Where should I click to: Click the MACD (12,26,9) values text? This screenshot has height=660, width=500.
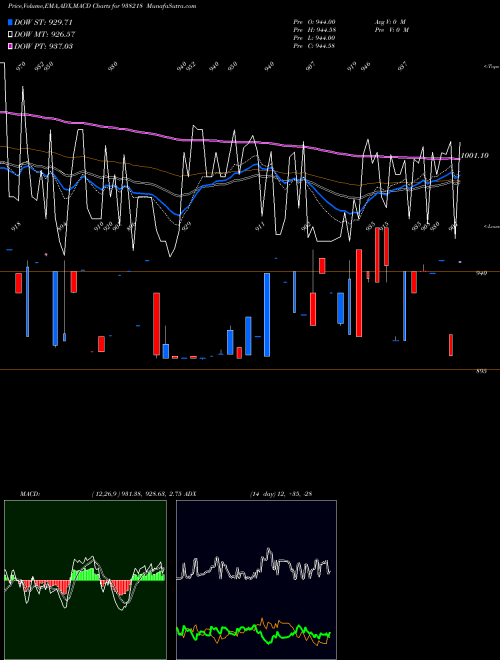(136, 494)
